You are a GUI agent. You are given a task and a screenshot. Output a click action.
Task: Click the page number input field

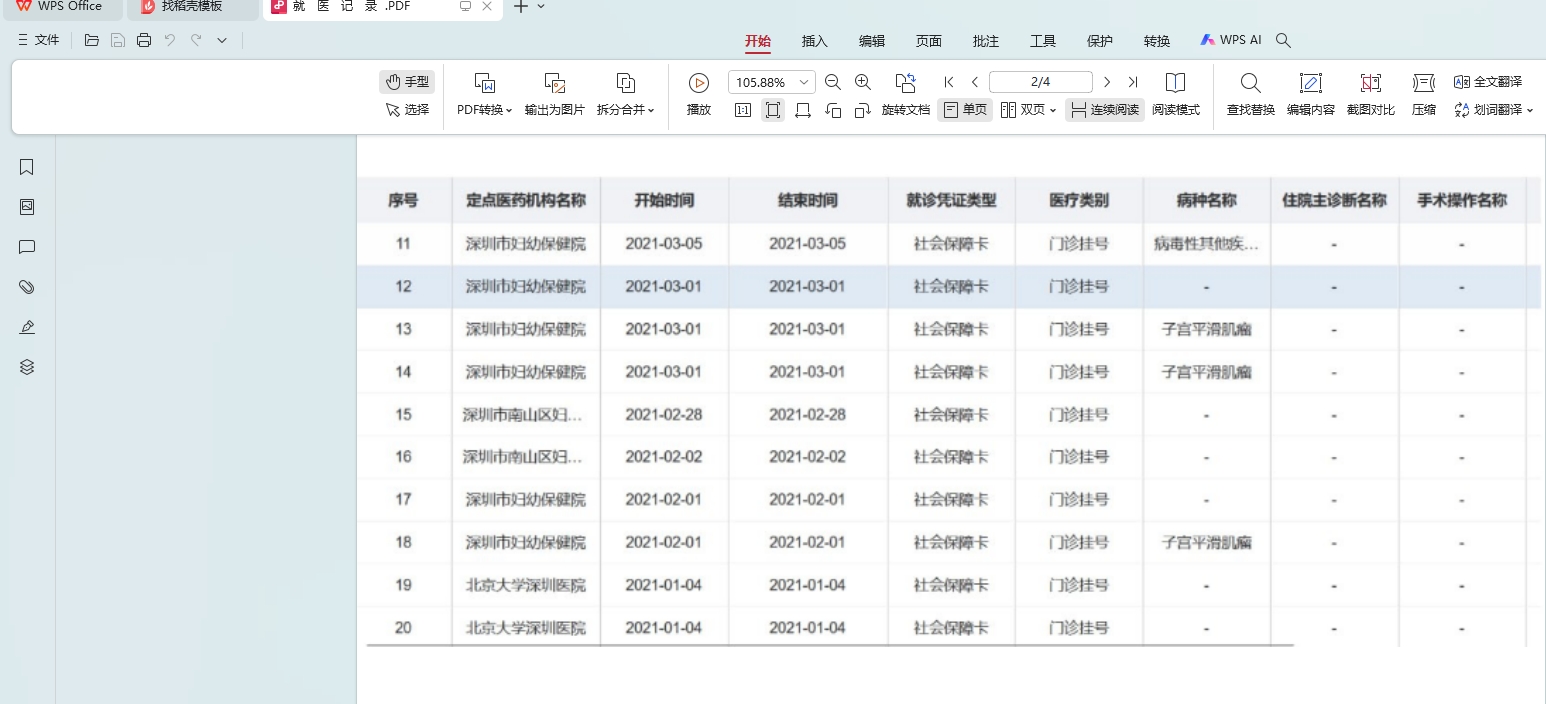coord(1040,82)
